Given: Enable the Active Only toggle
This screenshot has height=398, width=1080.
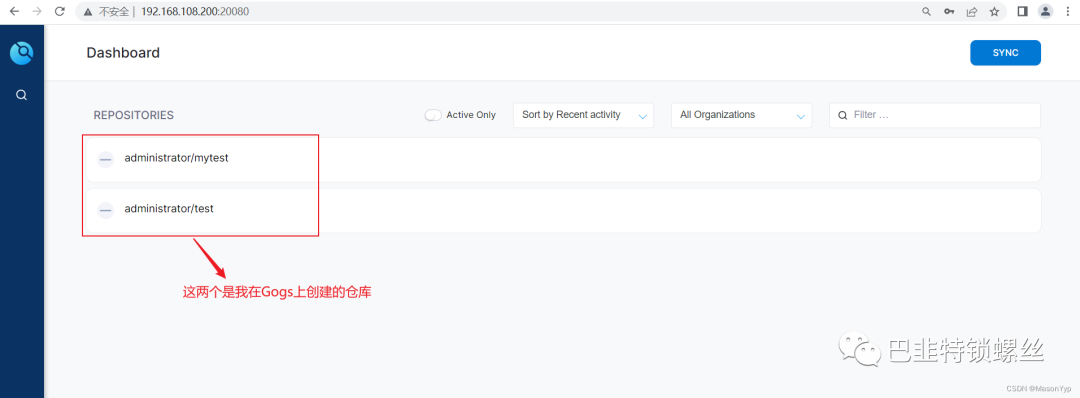Looking at the screenshot, I should 433,115.
